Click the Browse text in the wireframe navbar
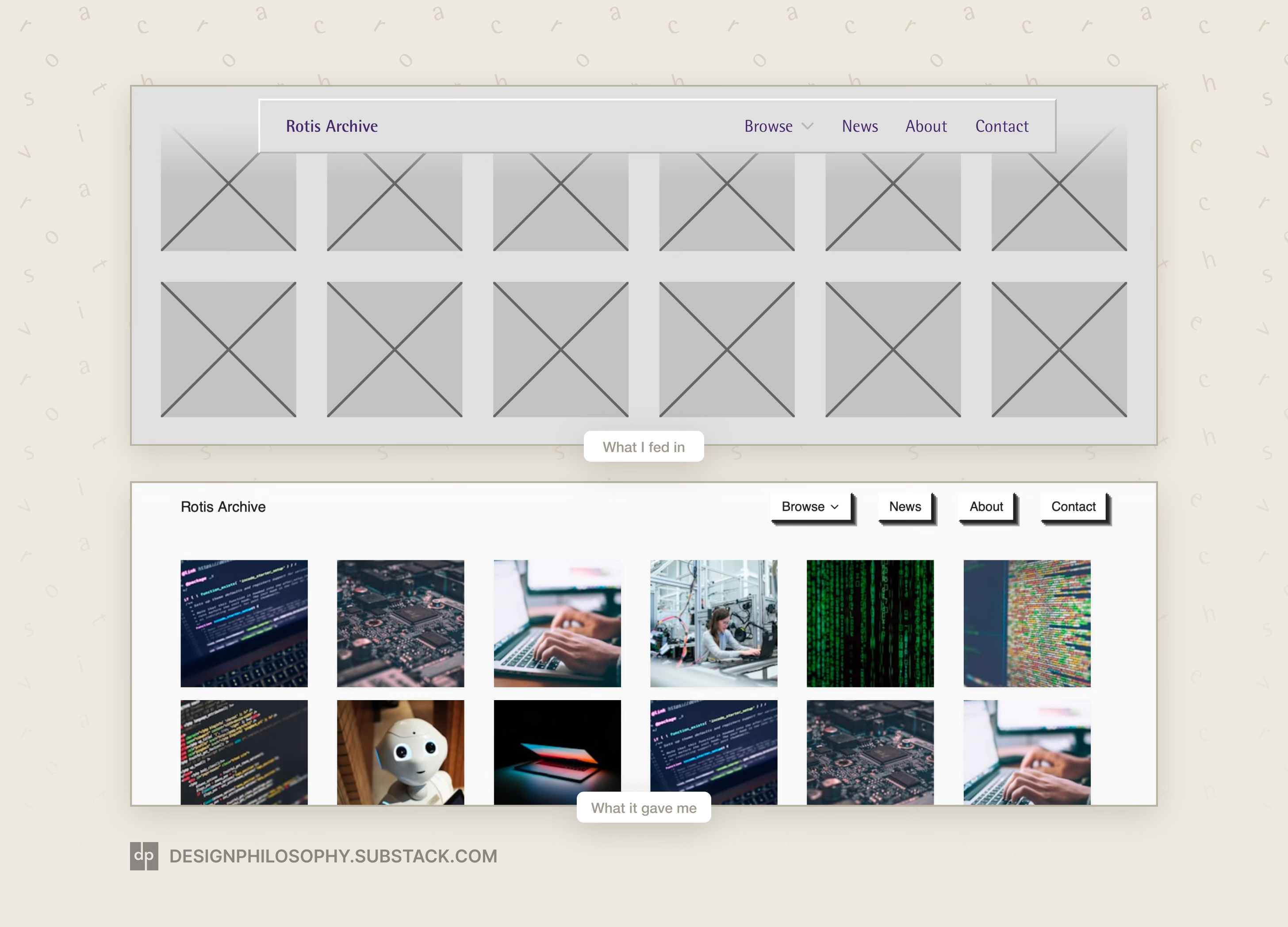1288x927 pixels. pyautogui.click(x=768, y=126)
